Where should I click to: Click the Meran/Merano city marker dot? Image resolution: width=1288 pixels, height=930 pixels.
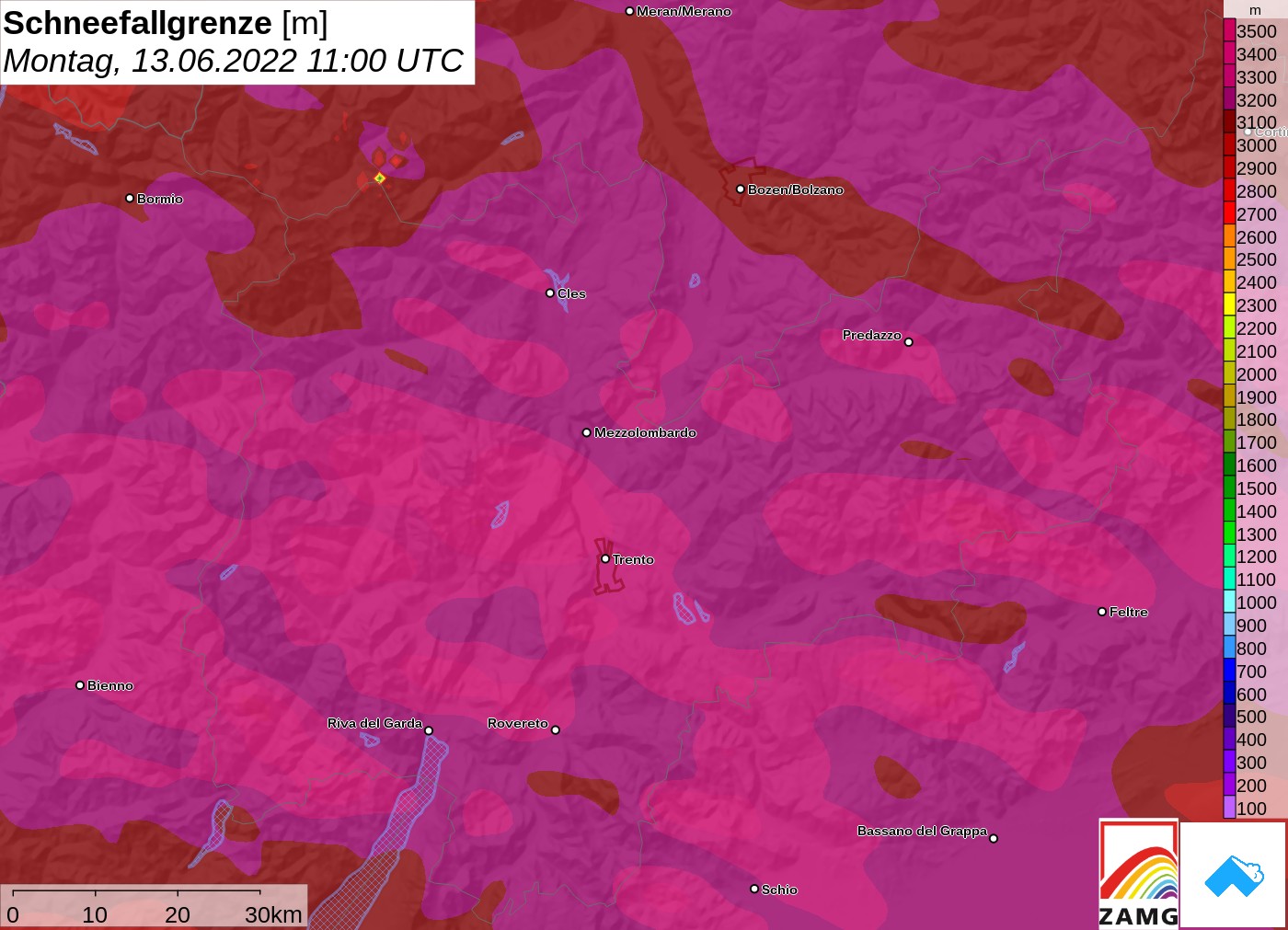(x=629, y=11)
